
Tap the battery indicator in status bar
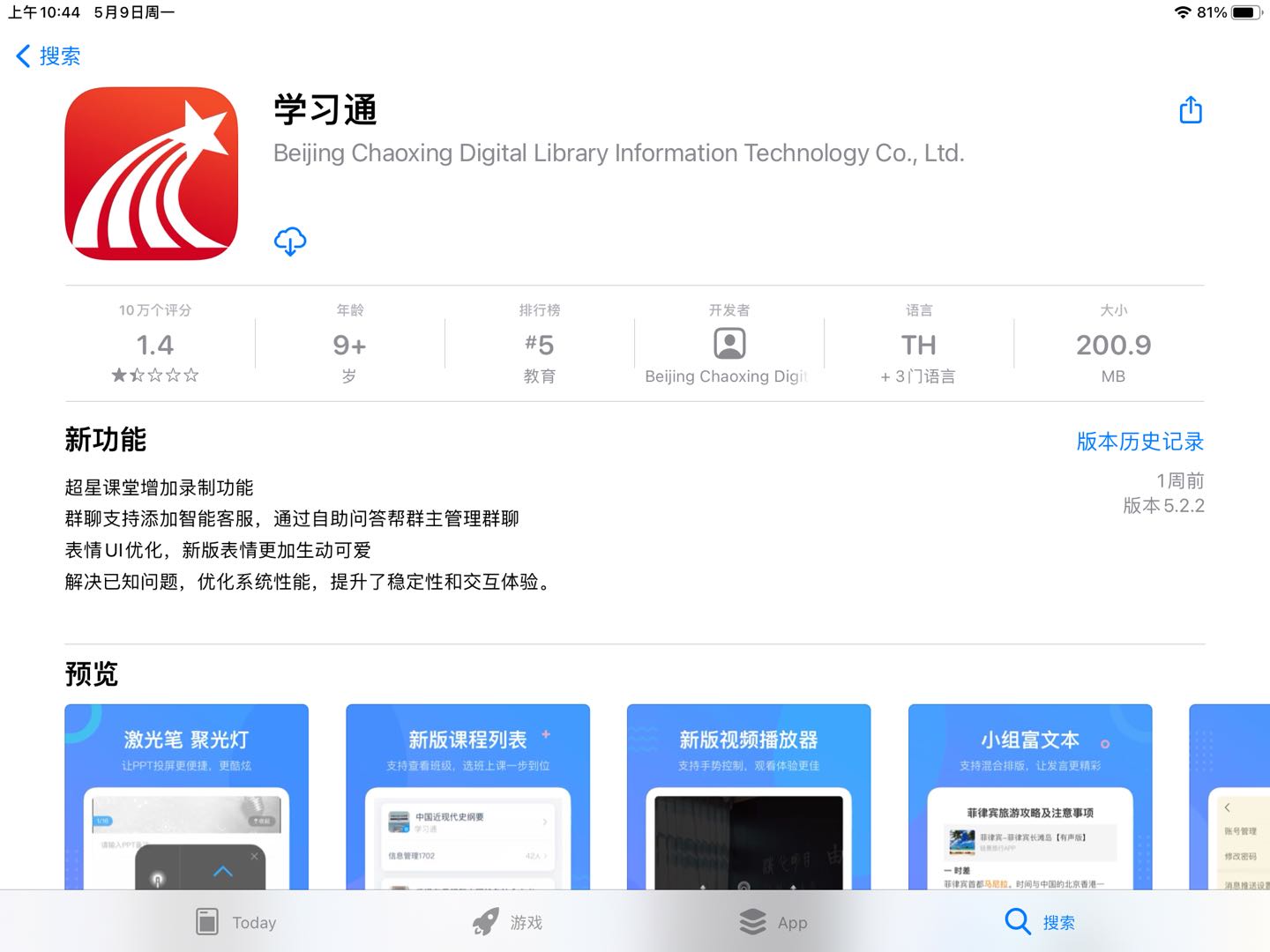pyautogui.click(x=1247, y=12)
